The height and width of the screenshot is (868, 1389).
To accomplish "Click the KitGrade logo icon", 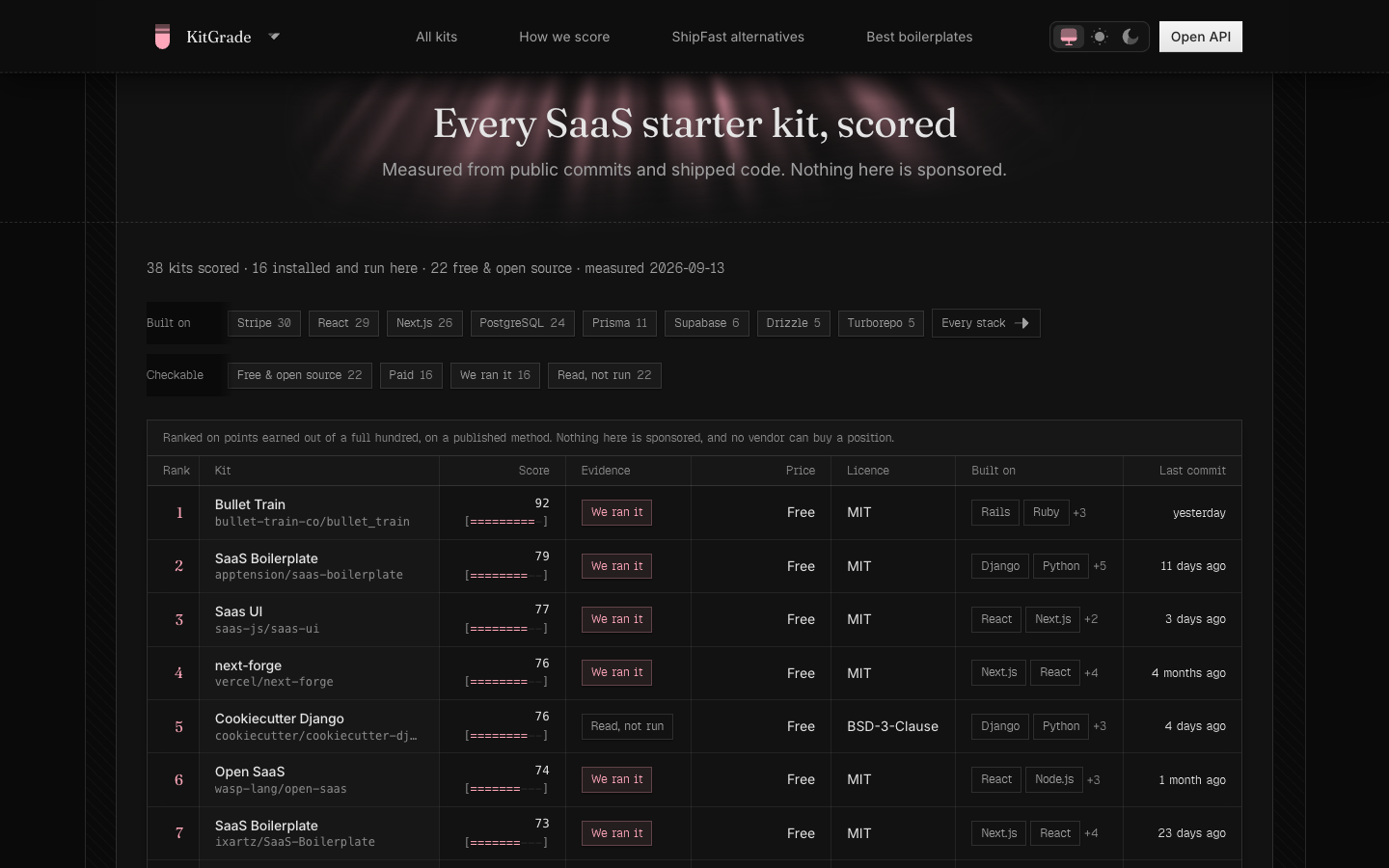I will [x=162, y=37].
